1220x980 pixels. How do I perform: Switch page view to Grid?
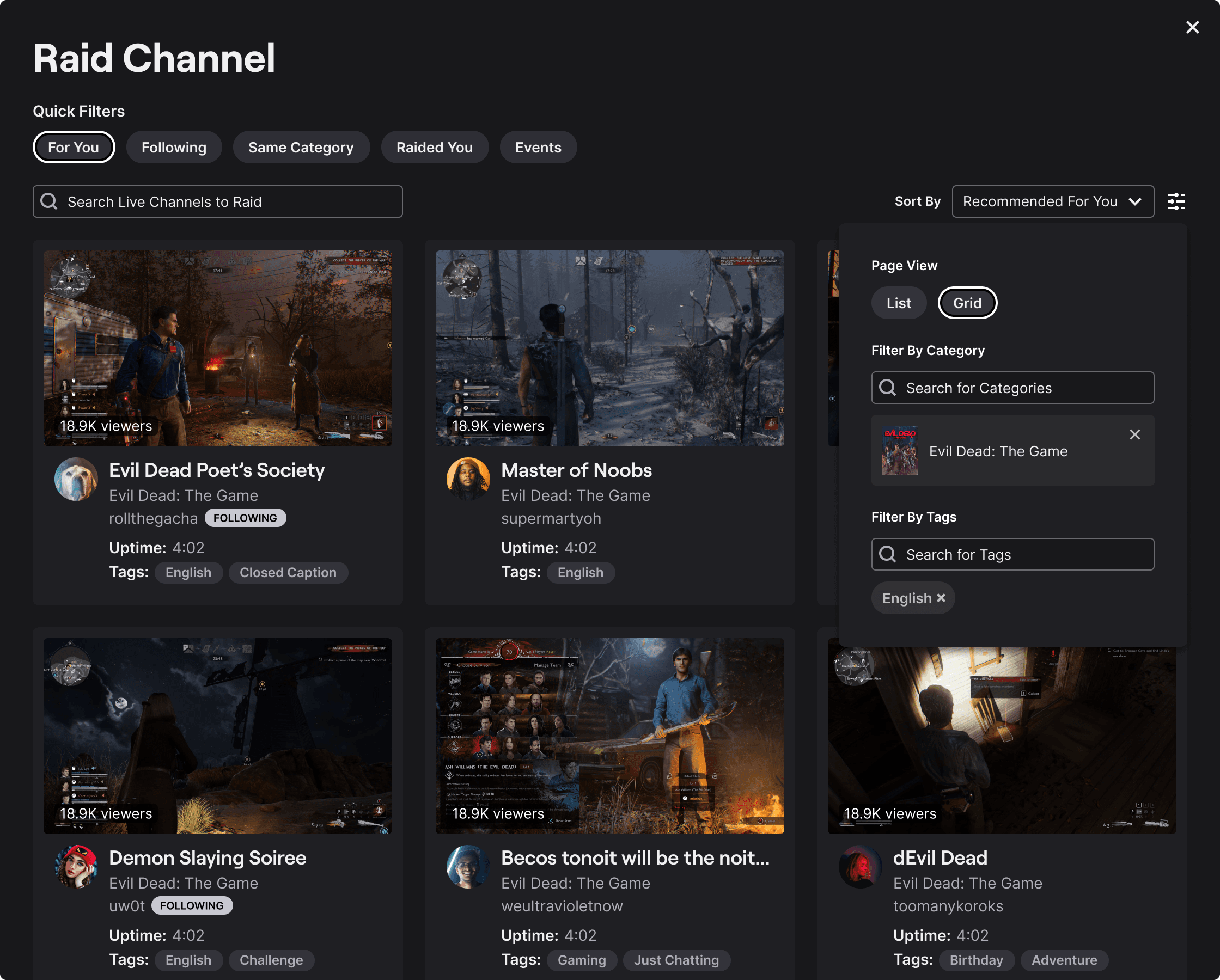pos(967,303)
